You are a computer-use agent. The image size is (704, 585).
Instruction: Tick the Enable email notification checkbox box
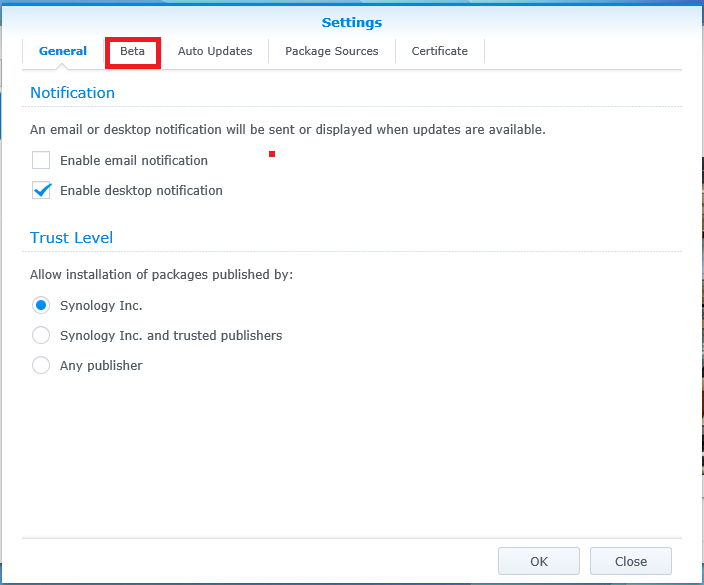41,160
